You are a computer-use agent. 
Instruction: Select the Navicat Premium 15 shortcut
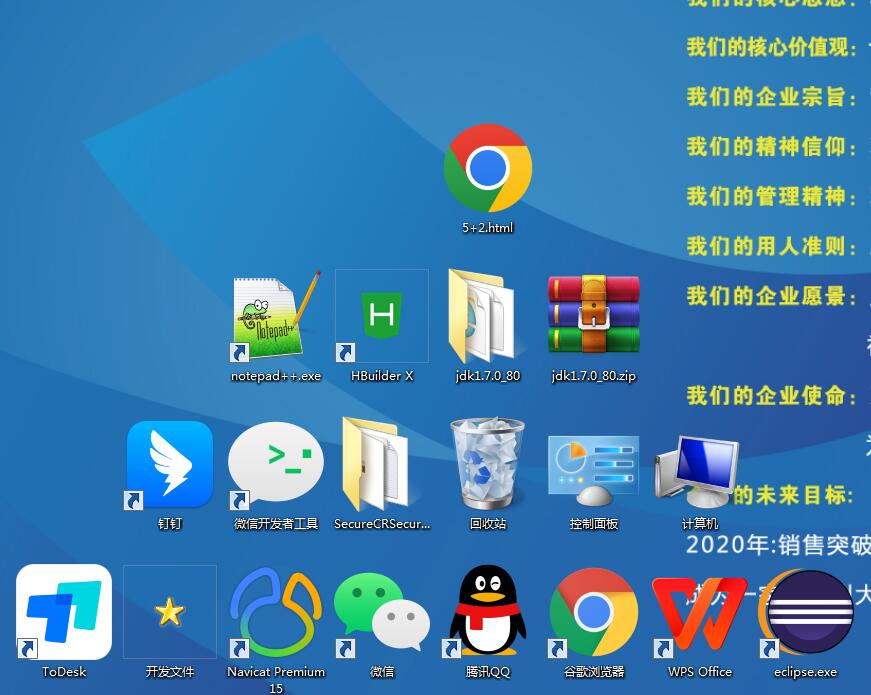click(x=276, y=612)
